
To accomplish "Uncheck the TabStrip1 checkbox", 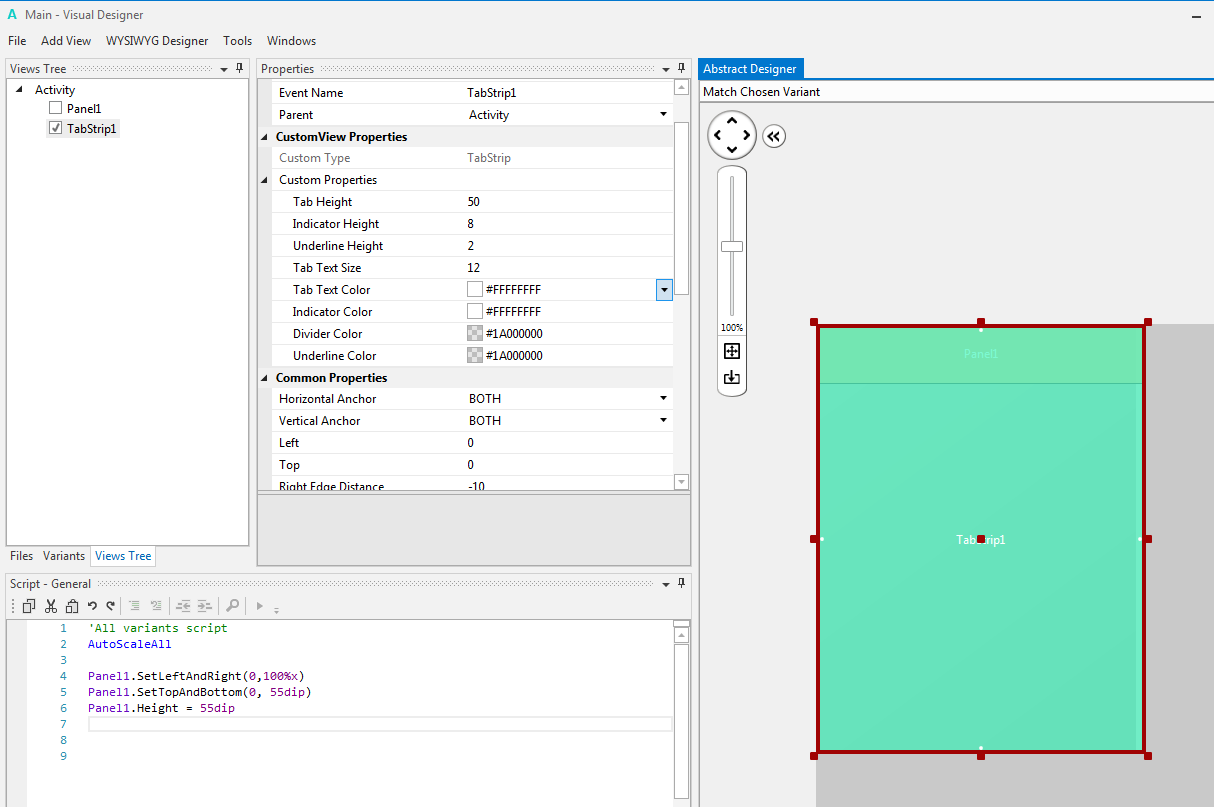I will point(56,128).
